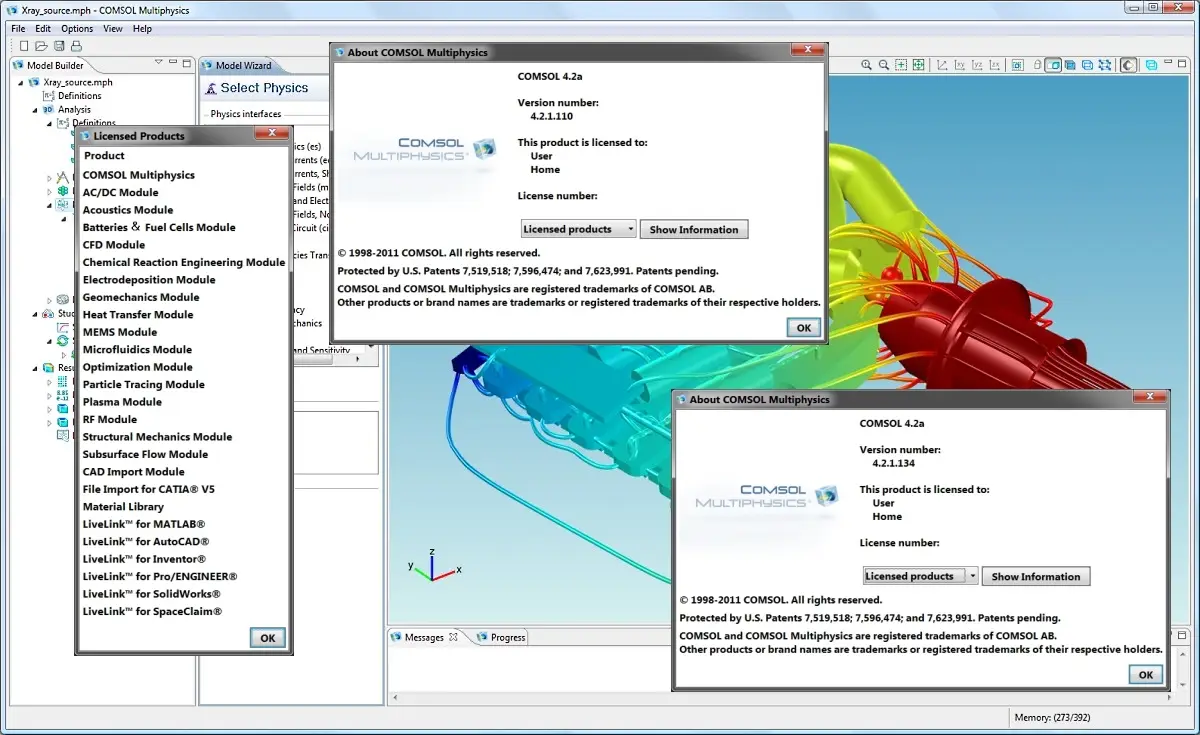Click the Zoom In graphics icon
Viewport: 1200px width, 735px height.
coord(867,65)
